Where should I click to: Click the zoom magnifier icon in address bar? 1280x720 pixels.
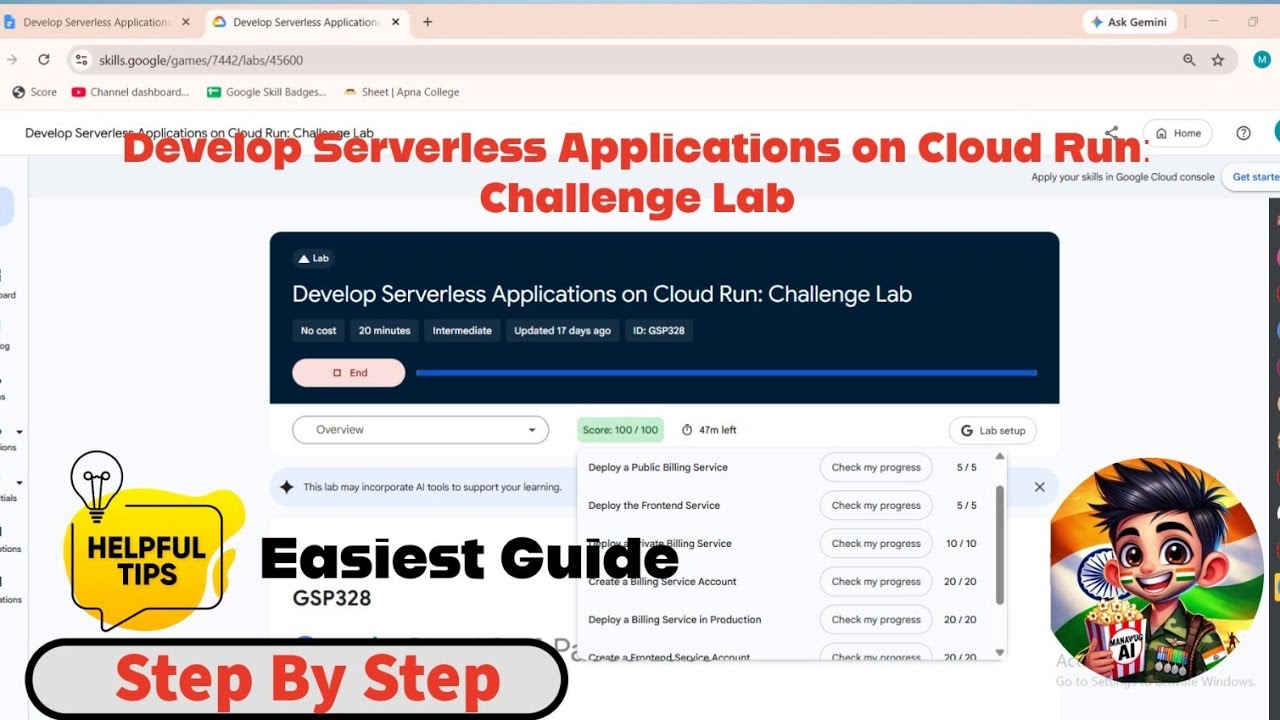tap(1189, 60)
